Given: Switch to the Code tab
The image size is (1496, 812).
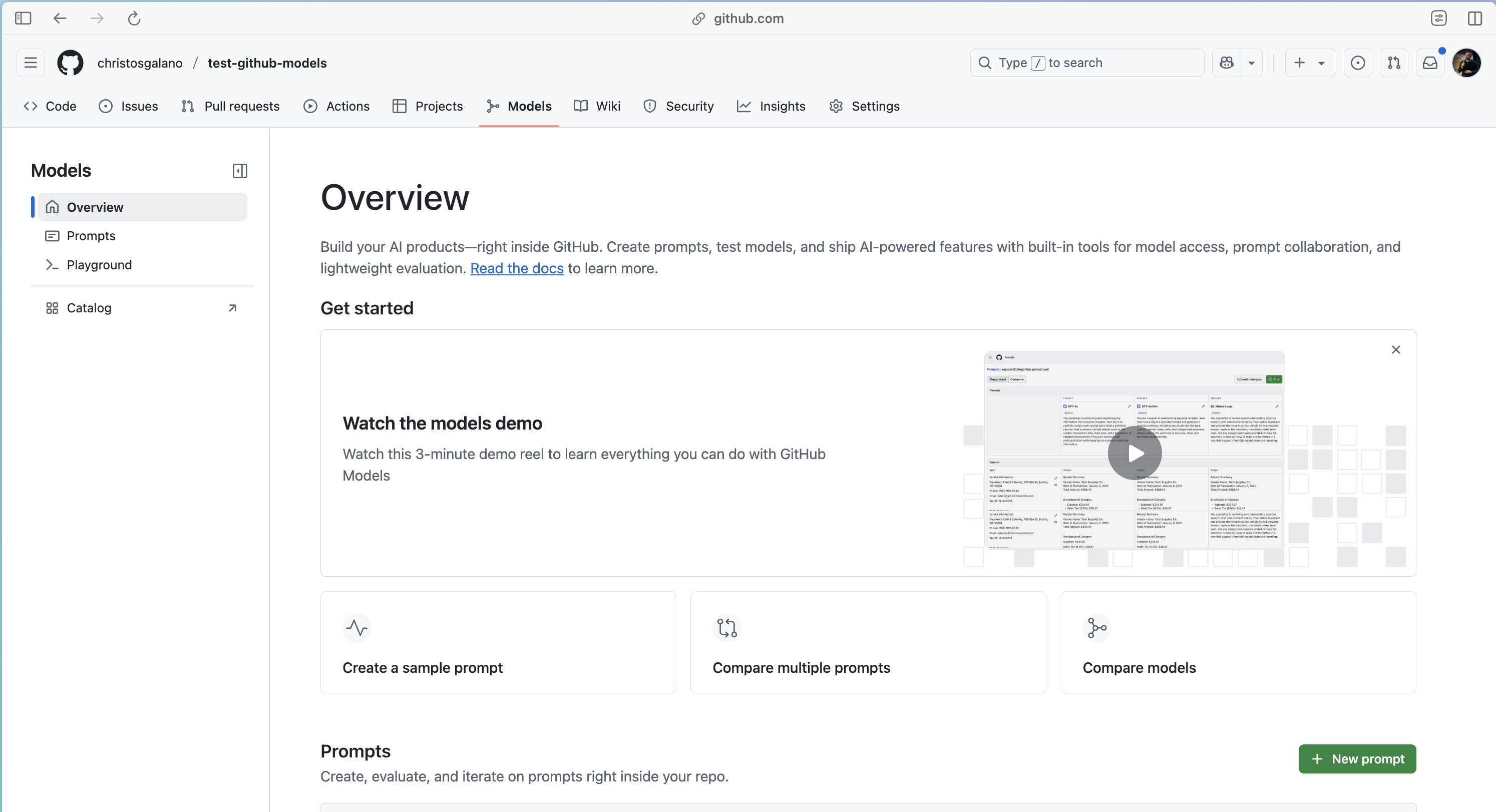Looking at the screenshot, I should point(50,106).
